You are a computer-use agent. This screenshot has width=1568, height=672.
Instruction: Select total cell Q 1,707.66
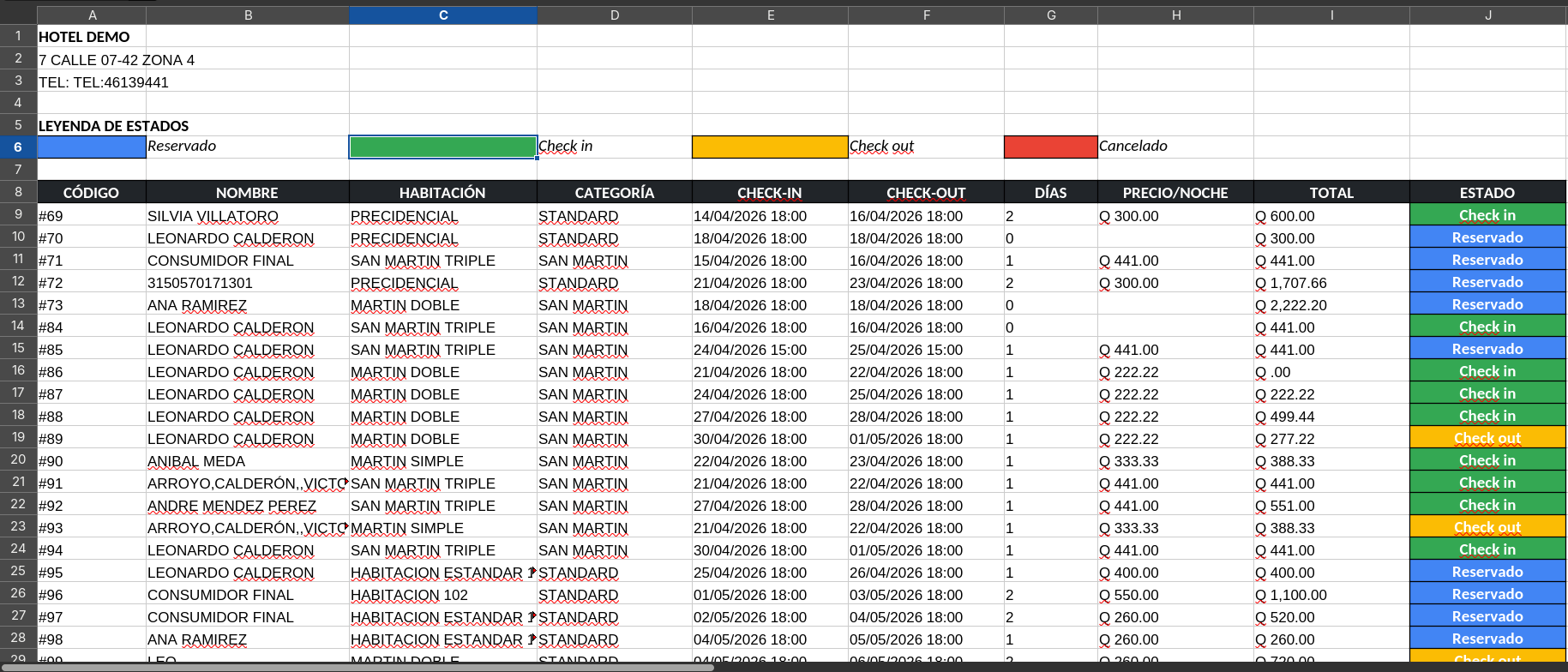pos(1331,283)
